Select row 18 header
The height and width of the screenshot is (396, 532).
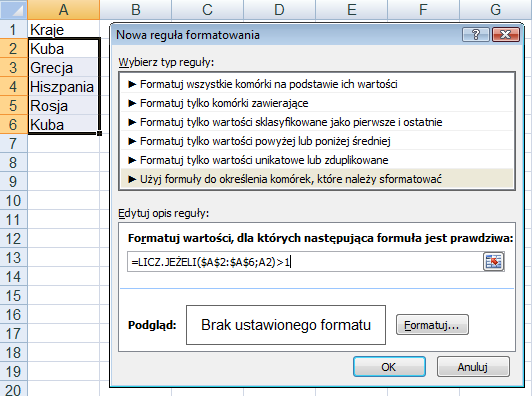[x=14, y=353]
